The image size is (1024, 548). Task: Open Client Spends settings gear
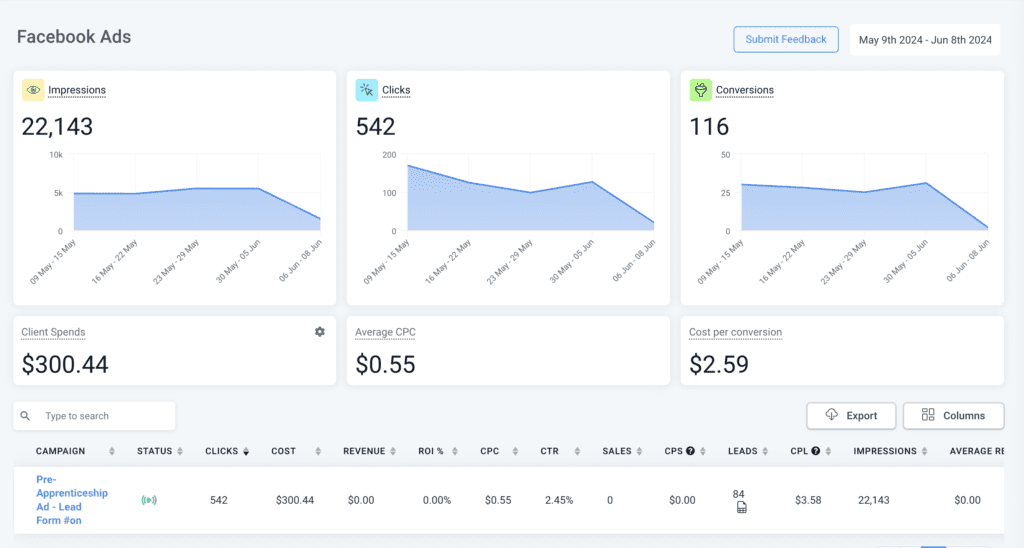(x=319, y=332)
